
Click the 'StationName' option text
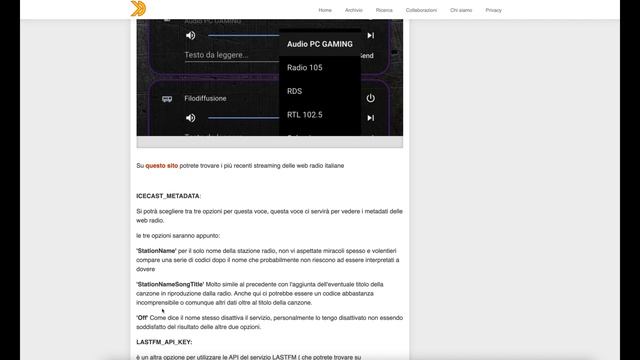point(156,251)
